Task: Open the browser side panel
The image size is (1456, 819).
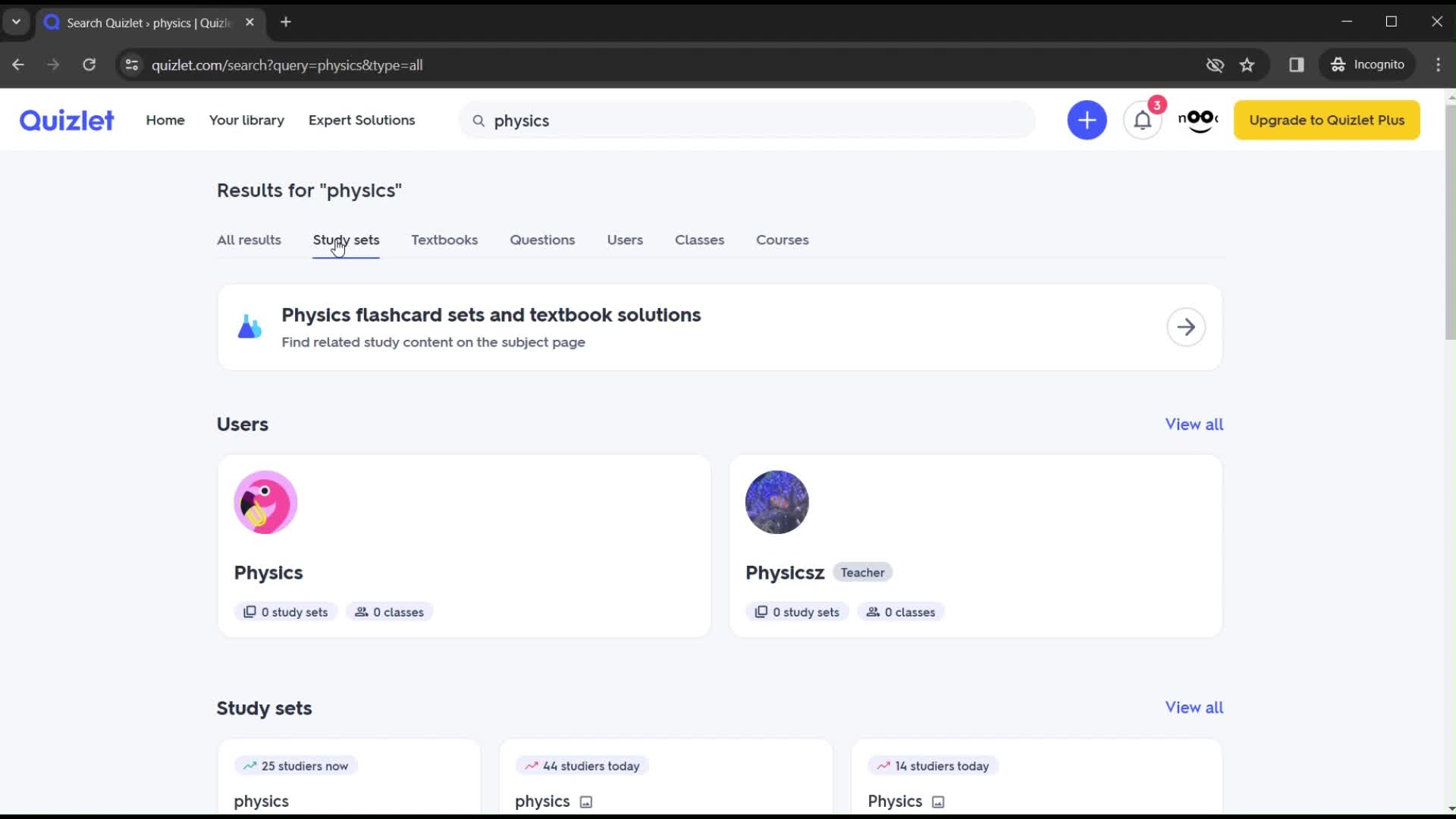Action: (x=1297, y=64)
